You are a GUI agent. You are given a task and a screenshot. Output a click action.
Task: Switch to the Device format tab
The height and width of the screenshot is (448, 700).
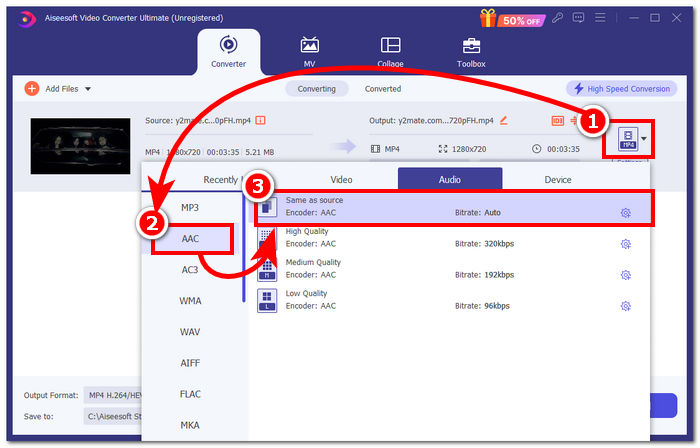[558, 179]
